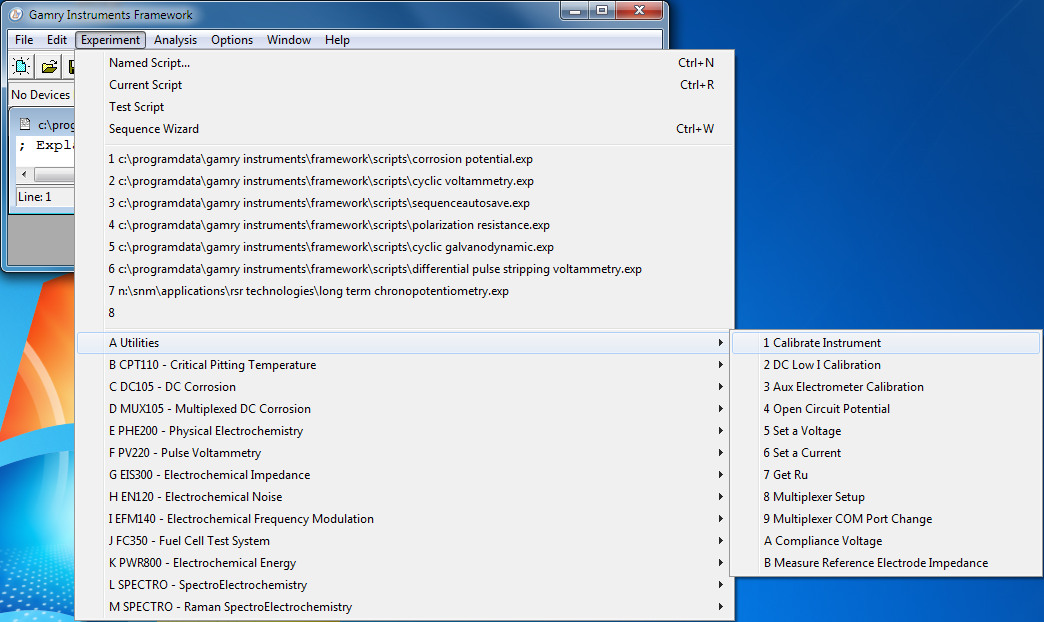The height and width of the screenshot is (622, 1044).
Task: Choose DC Low I Calibration
Action: pyautogui.click(x=886, y=365)
